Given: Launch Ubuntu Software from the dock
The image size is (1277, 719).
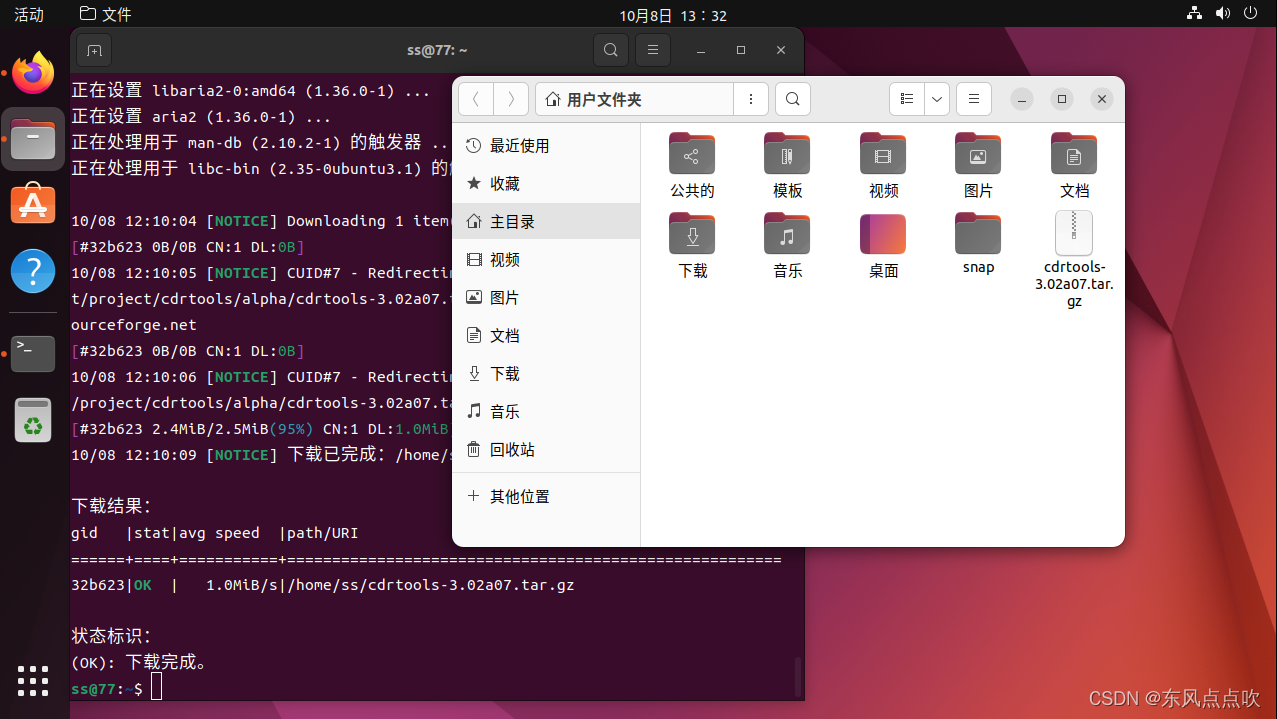Looking at the screenshot, I should pos(32,204).
